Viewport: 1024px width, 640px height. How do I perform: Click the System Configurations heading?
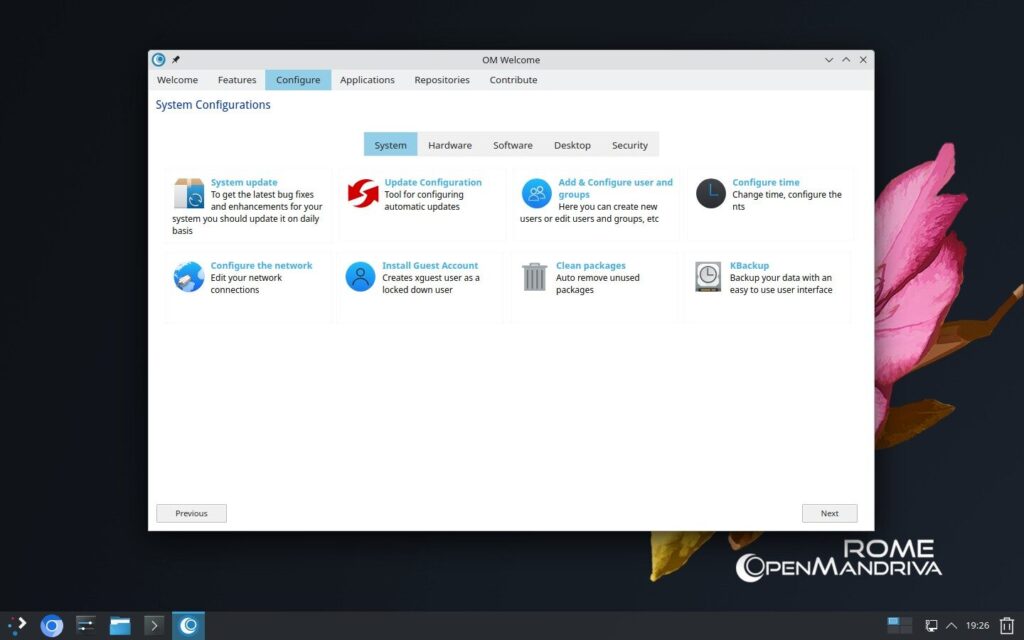[213, 104]
